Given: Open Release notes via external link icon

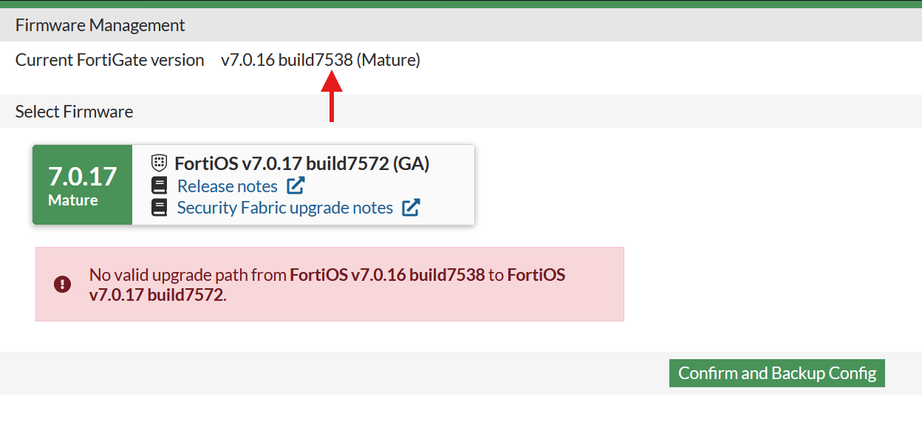Looking at the screenshot, I should click(296, 186).
